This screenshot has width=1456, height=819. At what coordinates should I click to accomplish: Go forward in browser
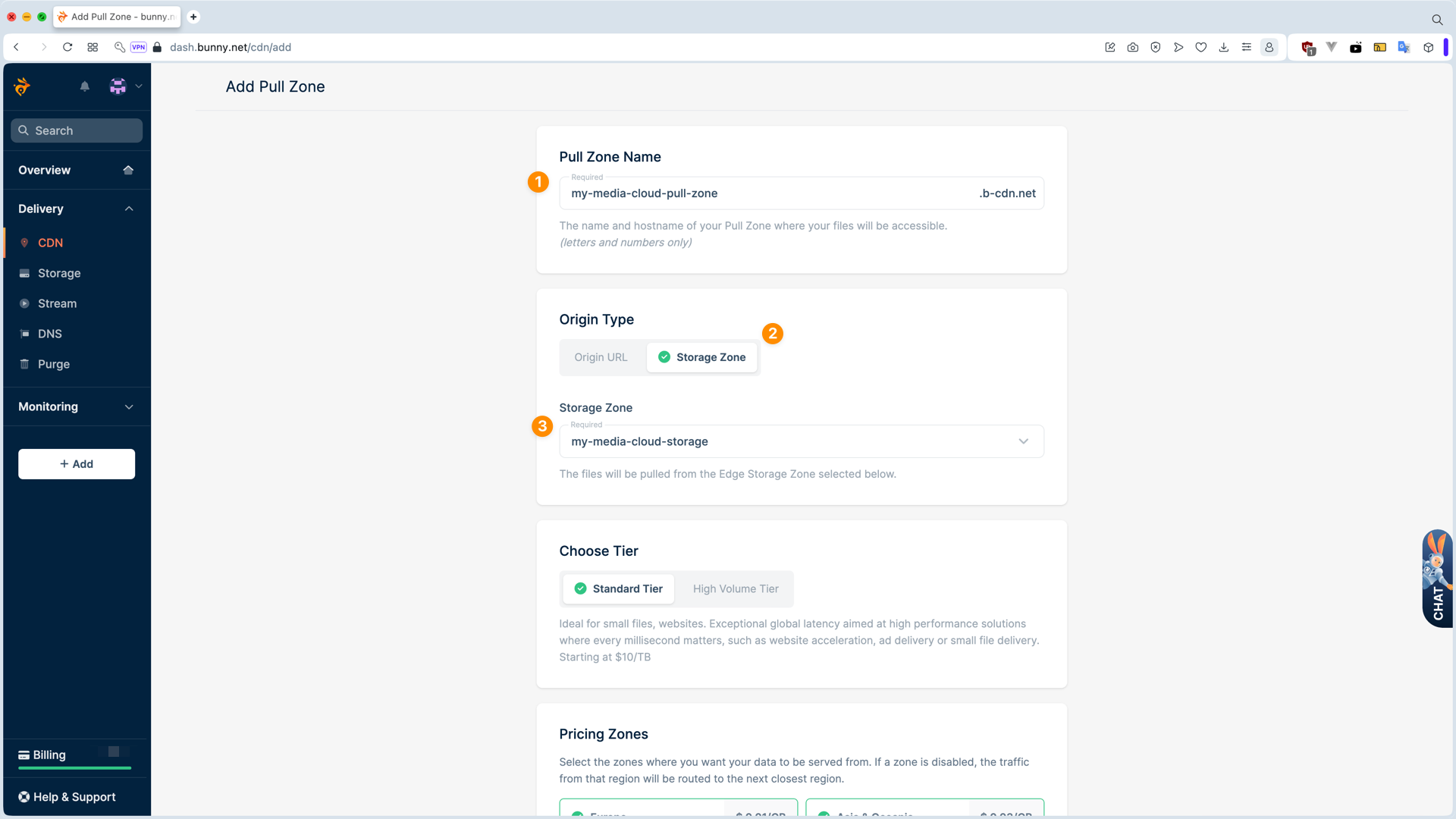44,47
